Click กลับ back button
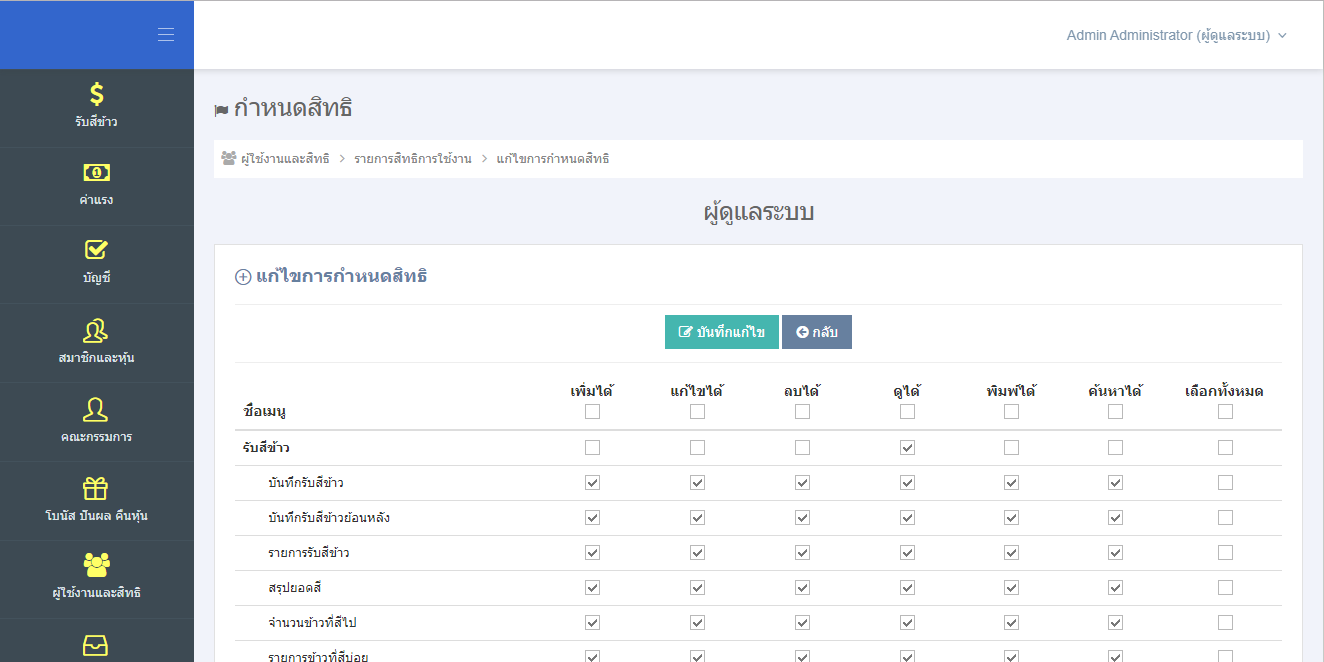1324x662 pixels. (817, 332)
